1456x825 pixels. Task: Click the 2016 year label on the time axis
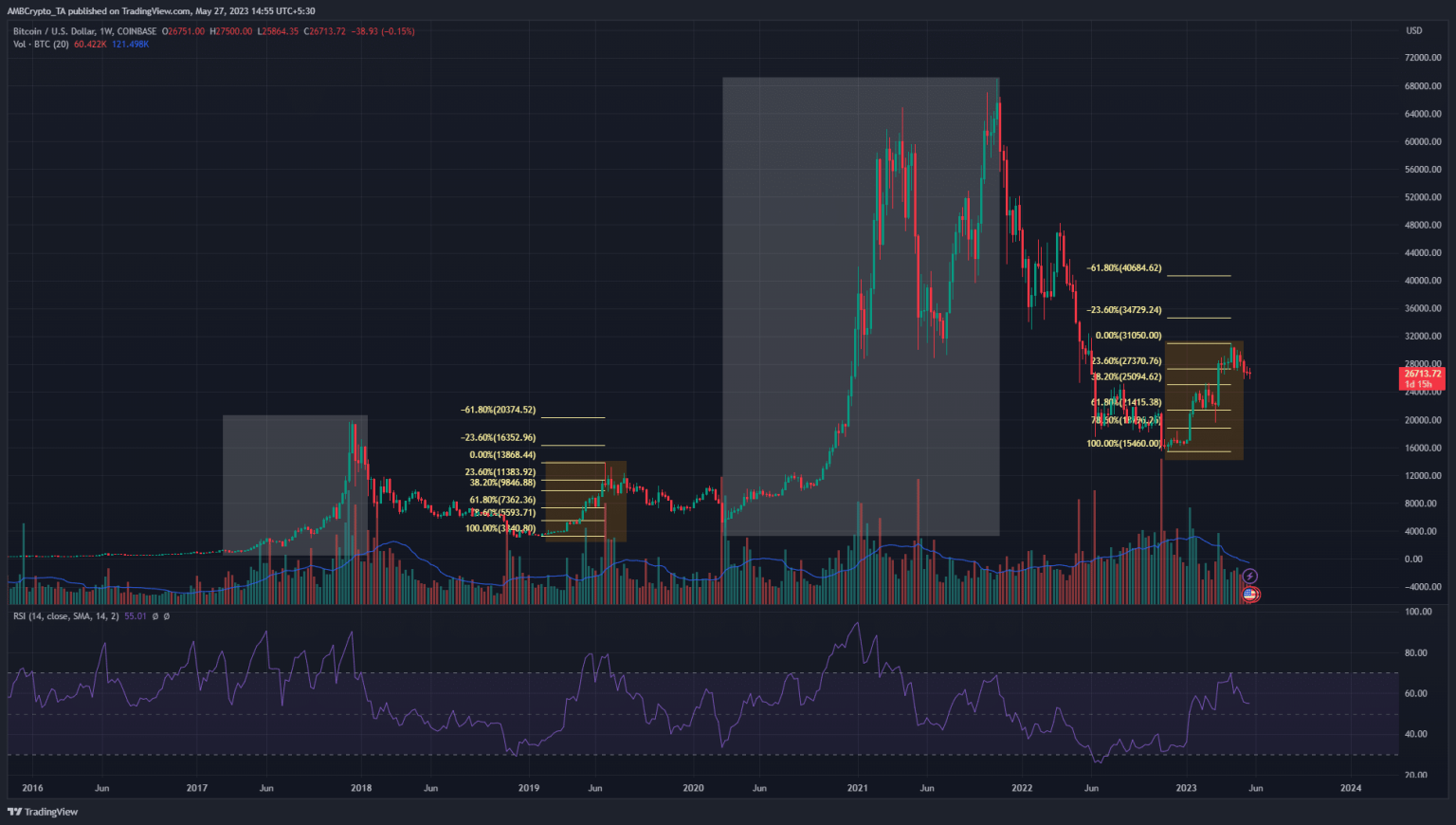point(31,787)
